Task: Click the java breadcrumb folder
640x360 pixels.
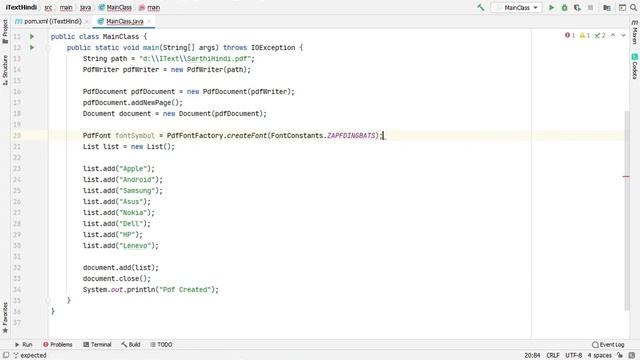Action: coord(85,7)
